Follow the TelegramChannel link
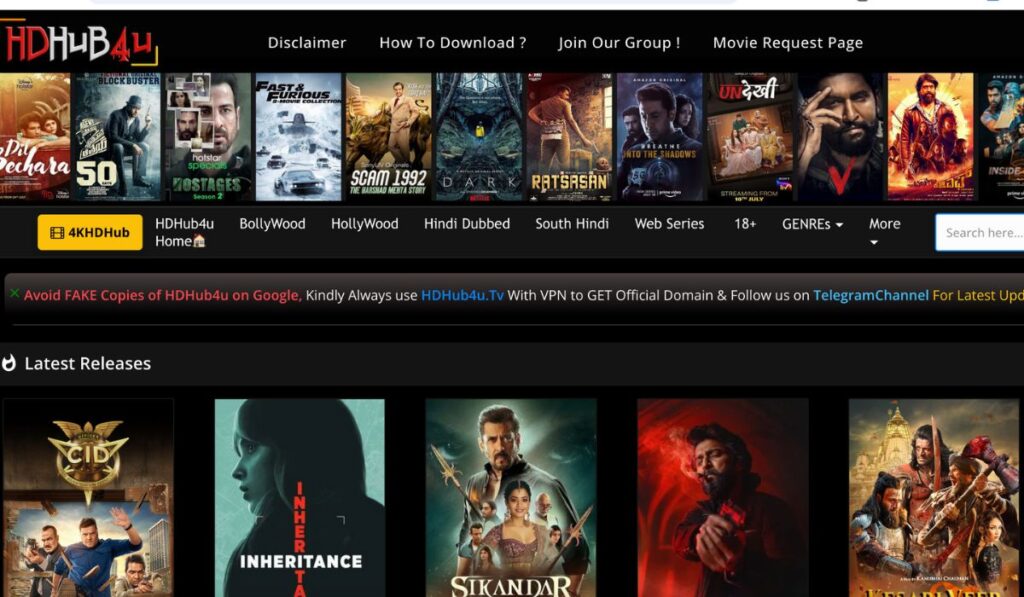 pyautogui.click(x=871, y=295)
